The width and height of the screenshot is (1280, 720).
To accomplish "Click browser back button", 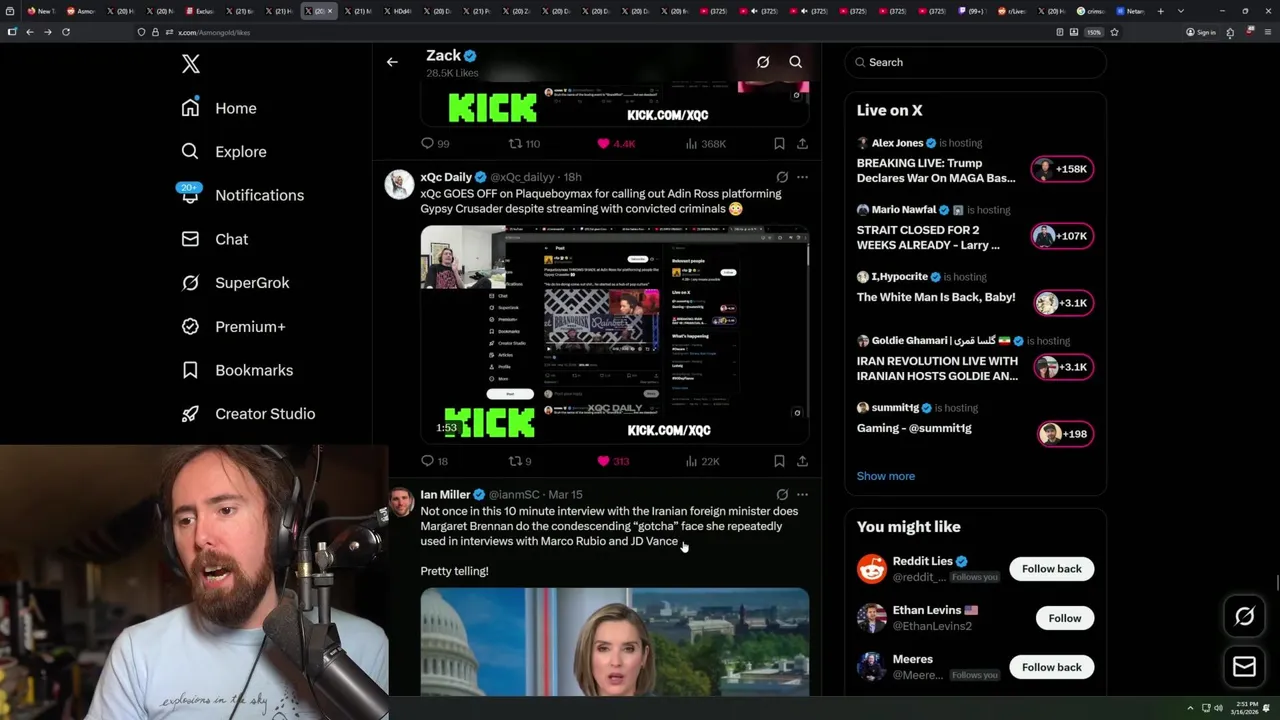I will pos(30,32).
